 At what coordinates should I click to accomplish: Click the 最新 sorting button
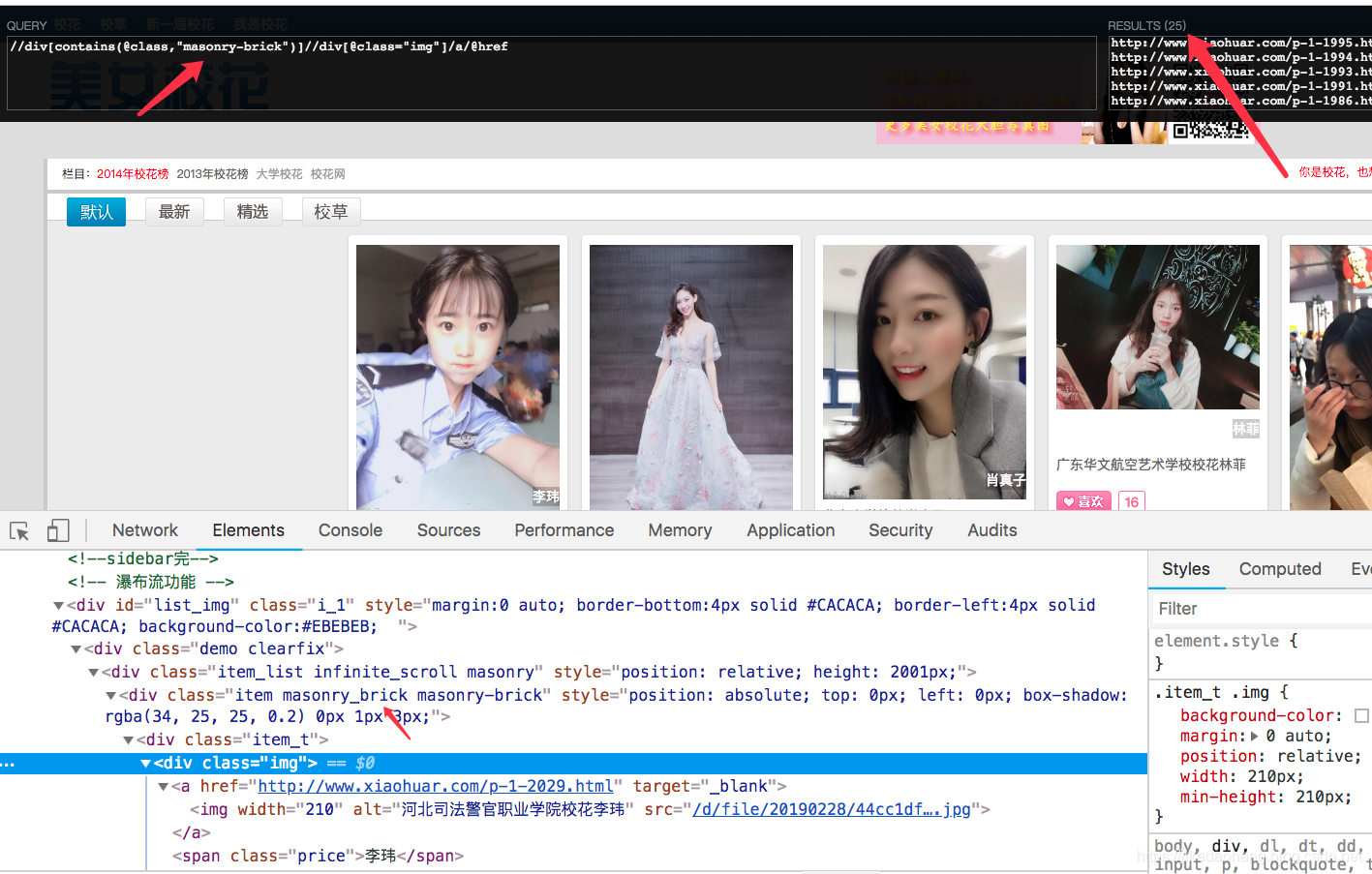pyautogui.click(x=174, y=212)
